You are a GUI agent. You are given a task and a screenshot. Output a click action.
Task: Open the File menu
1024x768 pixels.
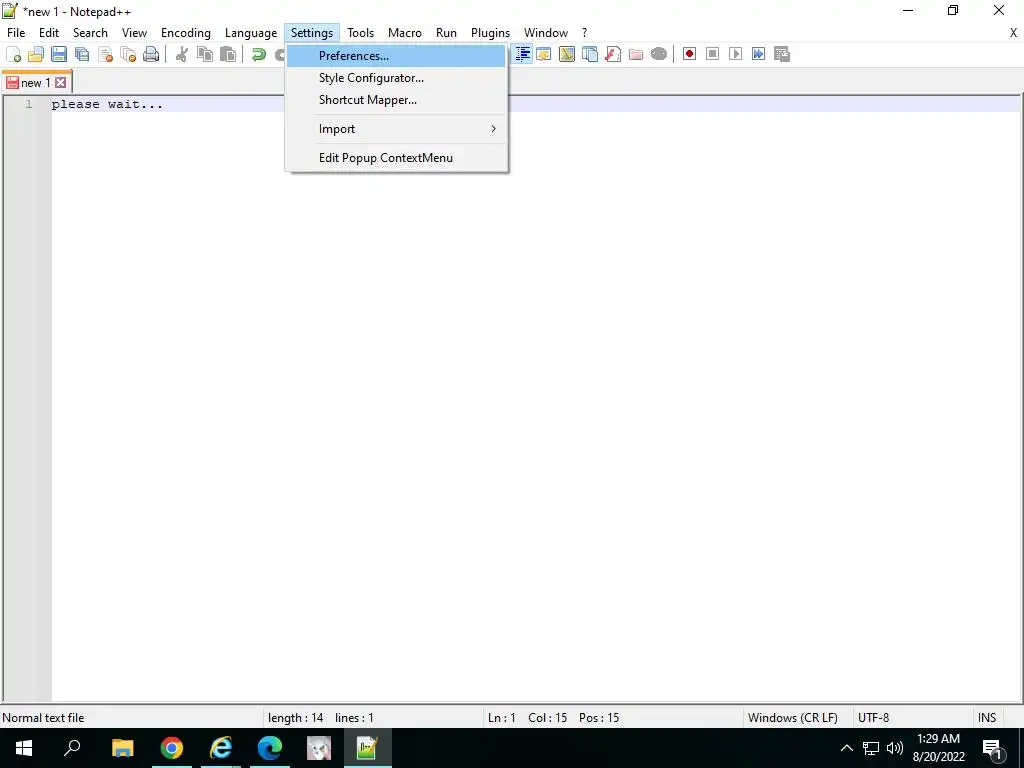16,33
